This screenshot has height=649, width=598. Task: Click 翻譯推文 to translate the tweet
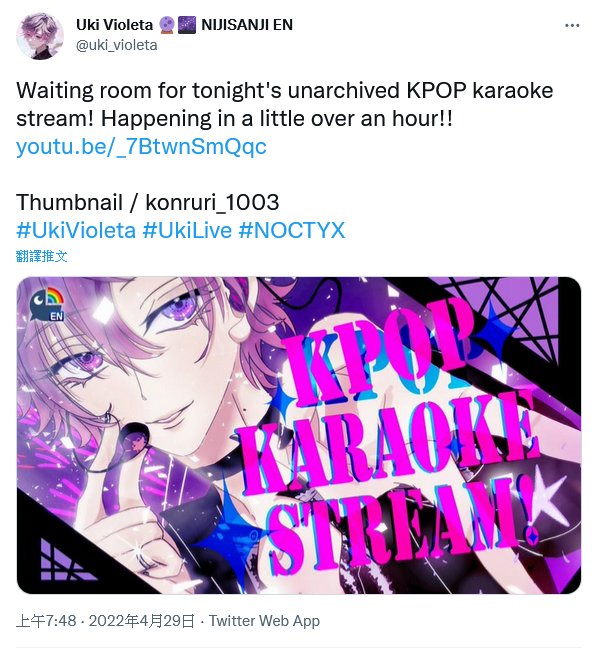41,256
